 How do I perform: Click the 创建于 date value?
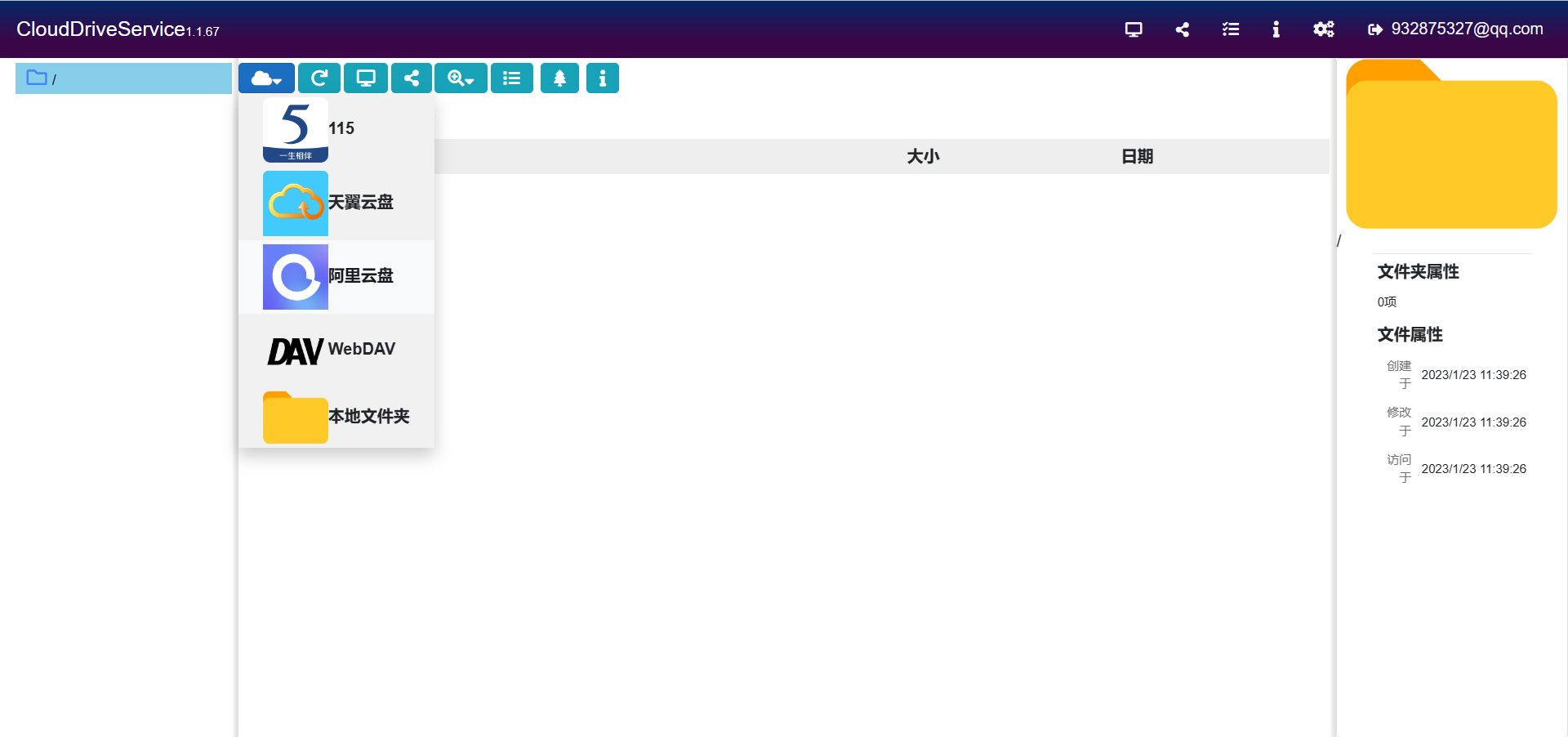pyautogui.click(x=1473, y=375)
